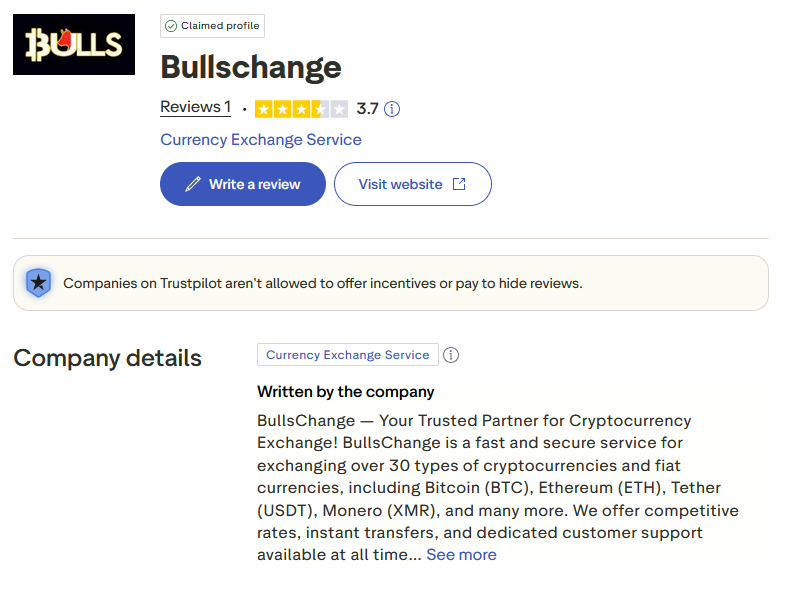
Task: Open the Bulls logo thumbnail
Action: [74, 44]
